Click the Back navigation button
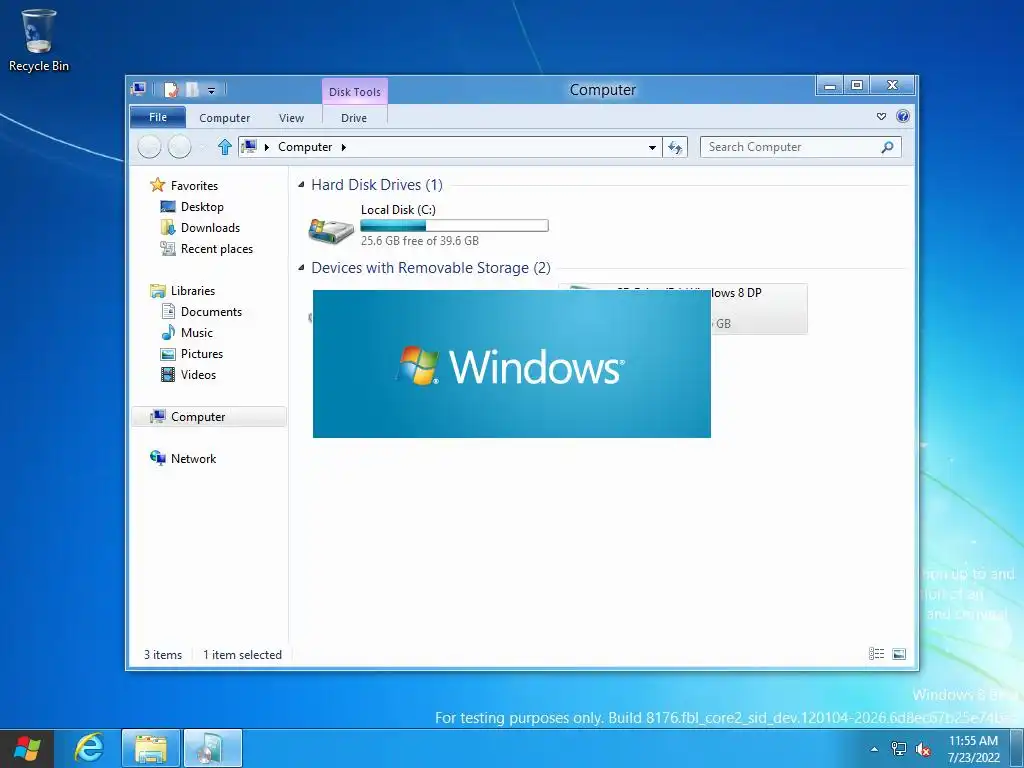 pos(150,147)
